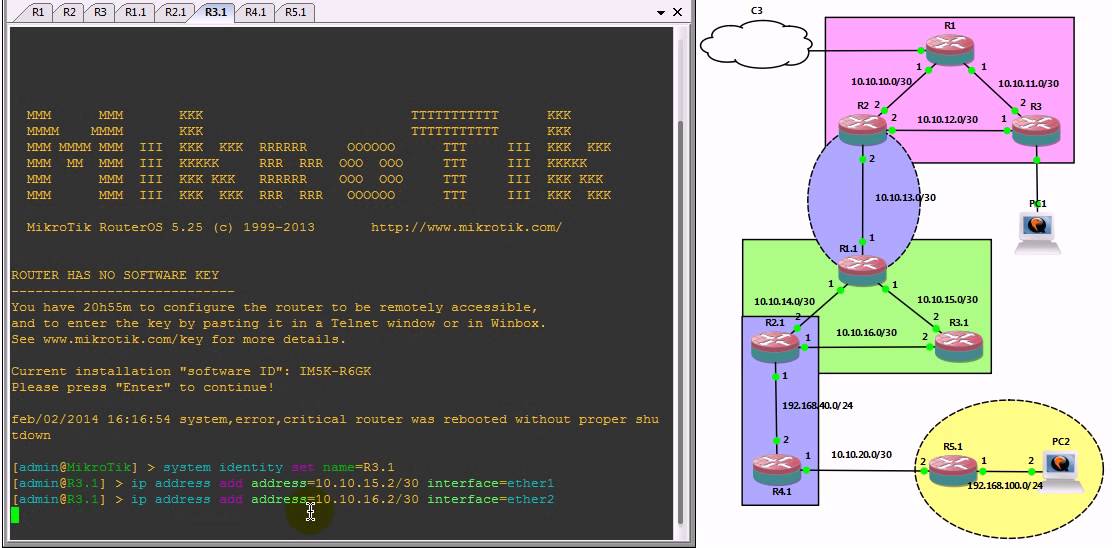Select the active R3.1 console tab
Screen dimensions: 1112x548
point(216,12)
